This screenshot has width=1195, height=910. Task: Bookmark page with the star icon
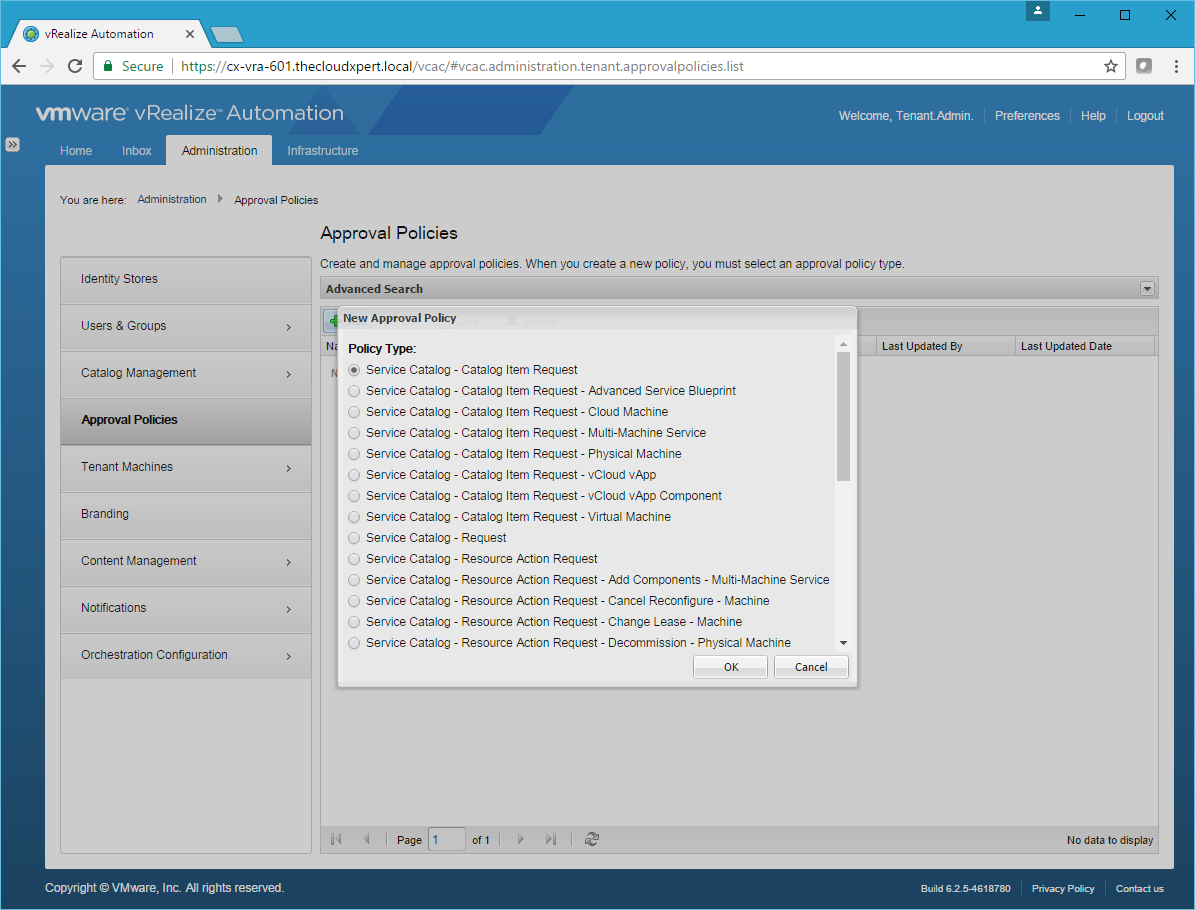click(1110, 66)
